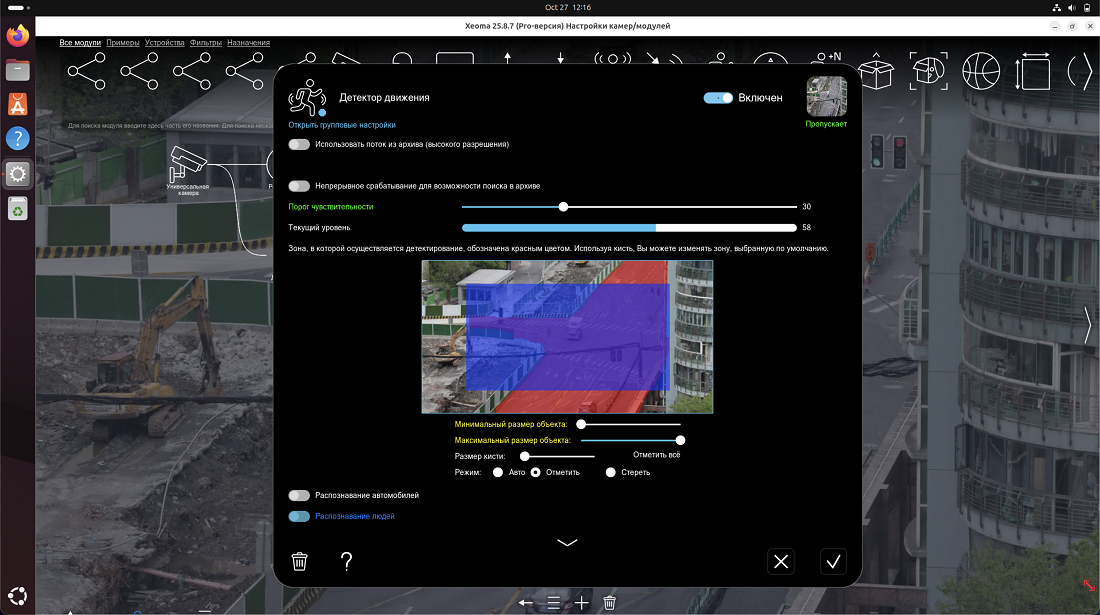Click the trash icon in the detector dialog
This screenshot has width=1100, height=615.
tap(299, 561)
